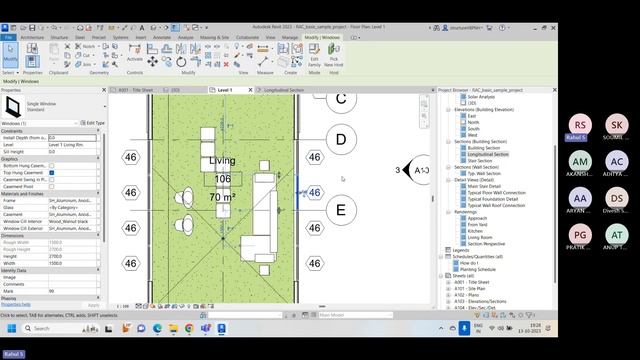This screenshot has height=360, width=640.
Task: Click the Copy tool icon in Modify panel
Action: click(167, 62)
